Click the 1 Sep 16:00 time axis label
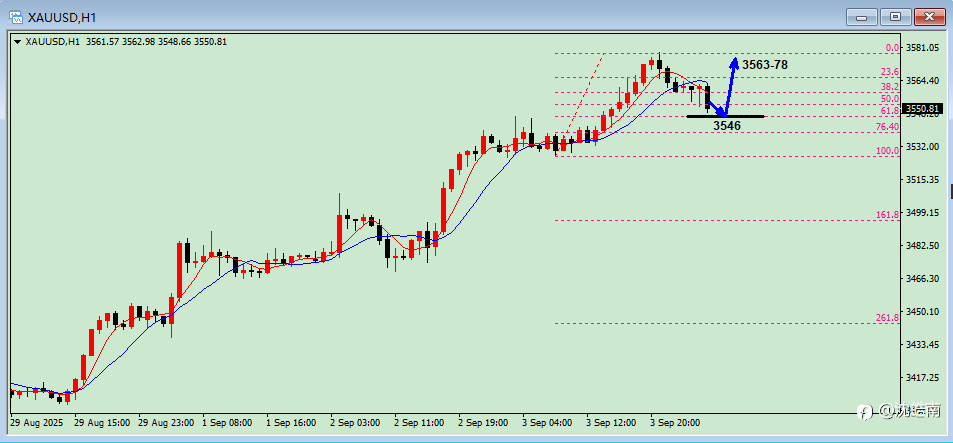Viewport: 953px width, 443px height. point(292,422)
